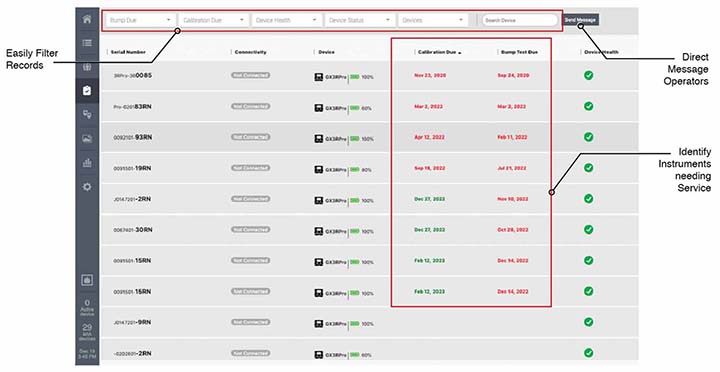The image size is (720, 372).
Task: Click battery indicator in 19RN row
Action: (355, 169)
